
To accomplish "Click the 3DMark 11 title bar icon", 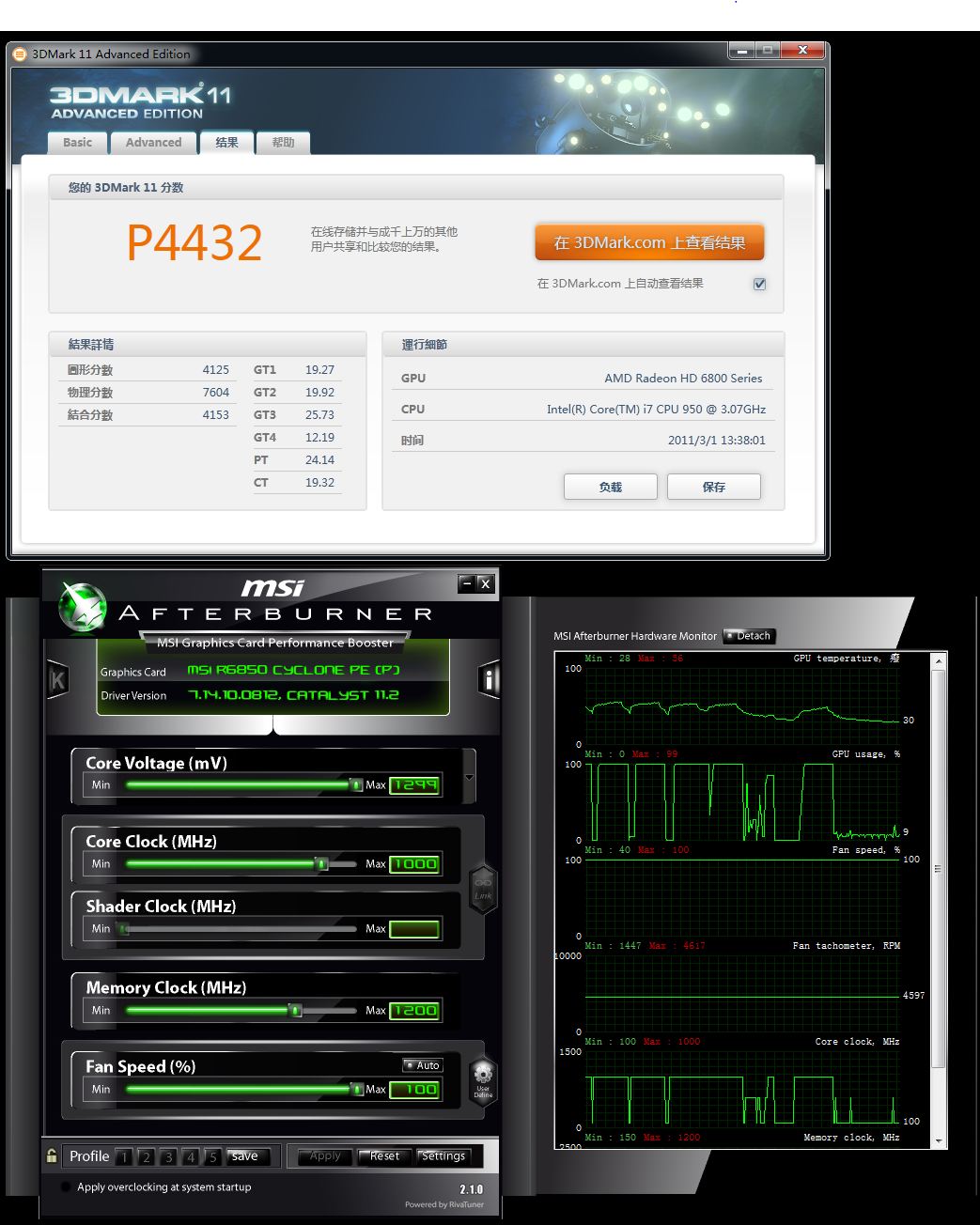I will click(x=20, y=54).
